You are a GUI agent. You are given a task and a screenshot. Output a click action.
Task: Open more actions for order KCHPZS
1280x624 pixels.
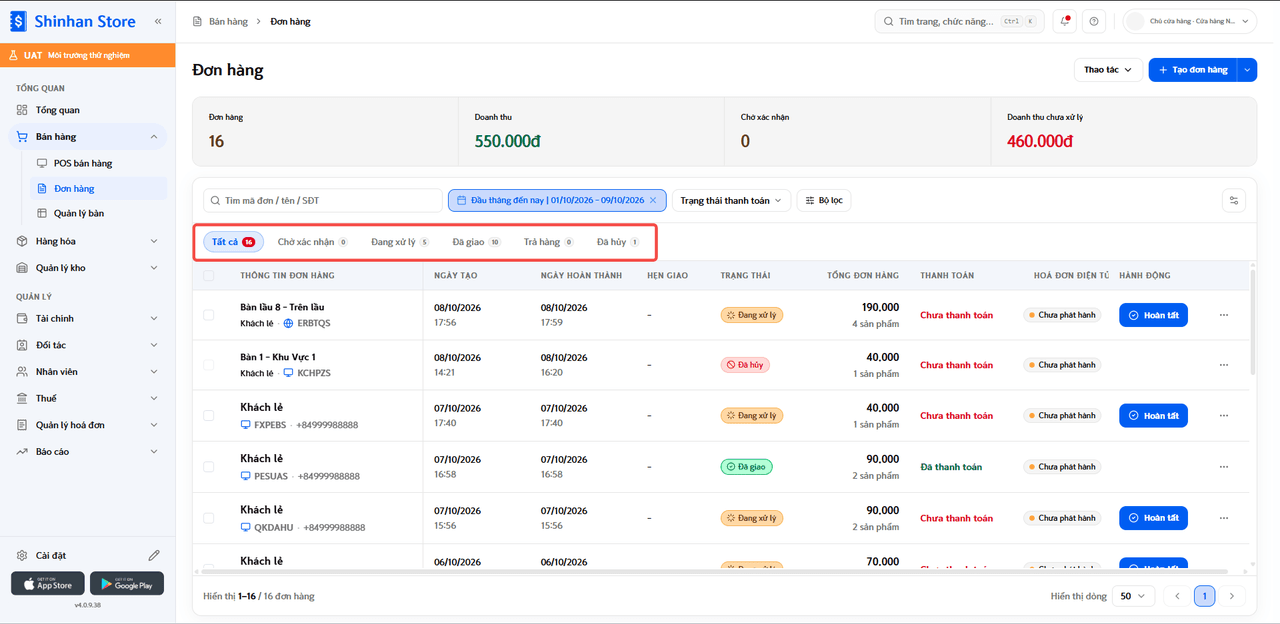point(1224,365)
